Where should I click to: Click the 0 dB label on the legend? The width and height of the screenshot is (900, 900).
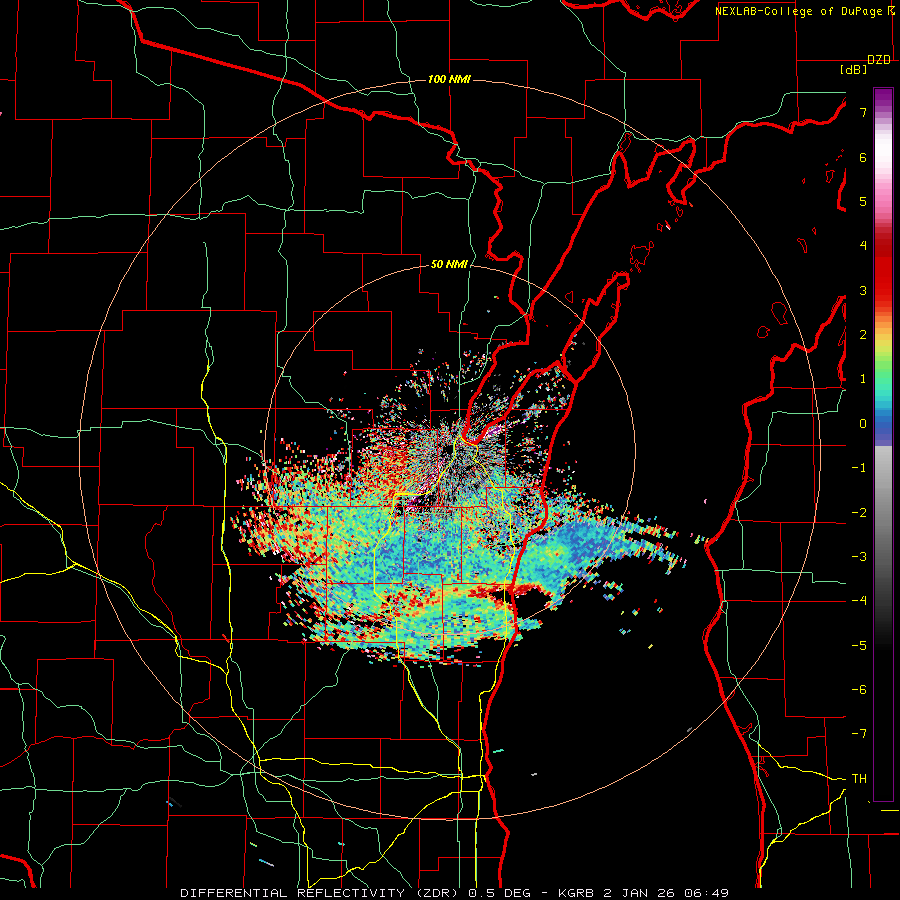tap(863, 424)
